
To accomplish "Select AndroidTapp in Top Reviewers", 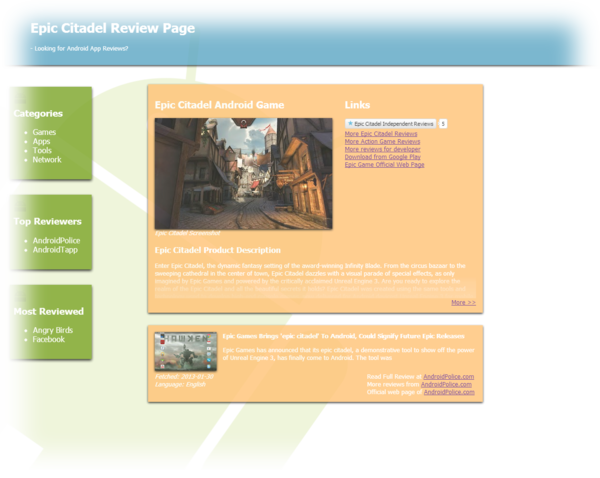I will pos(55,250).
